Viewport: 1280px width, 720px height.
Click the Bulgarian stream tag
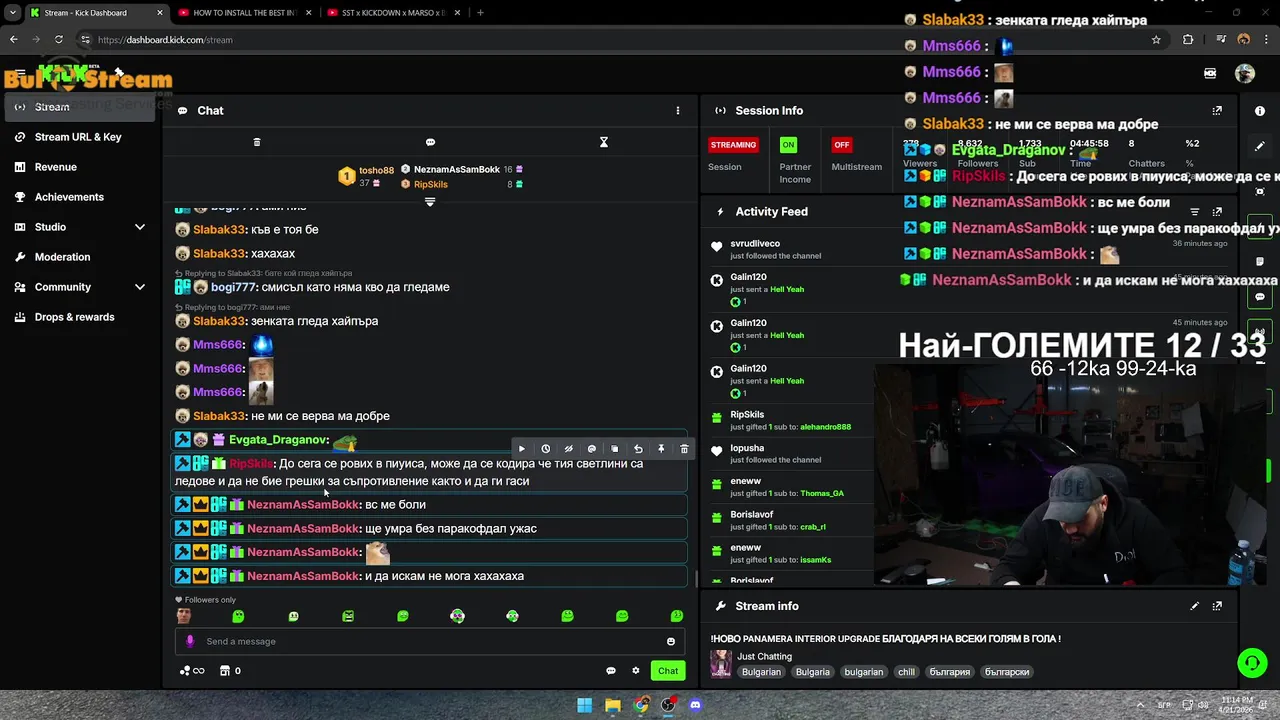(761, 672)
